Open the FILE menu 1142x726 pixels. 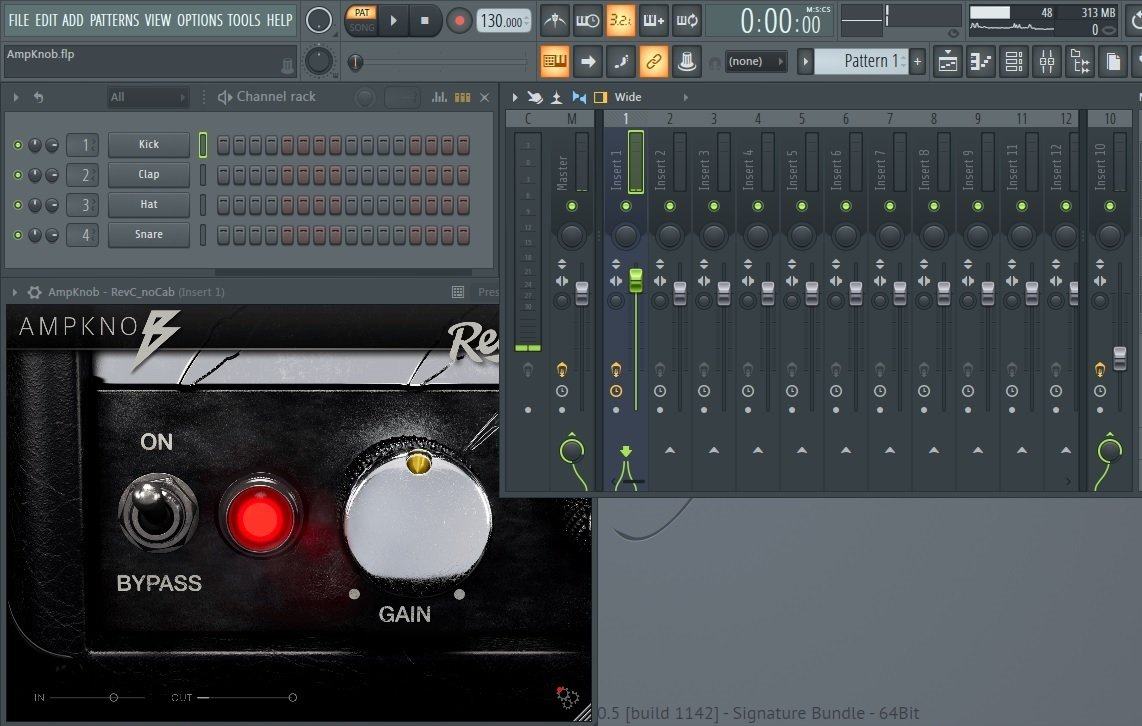click(x=19, y=20)
